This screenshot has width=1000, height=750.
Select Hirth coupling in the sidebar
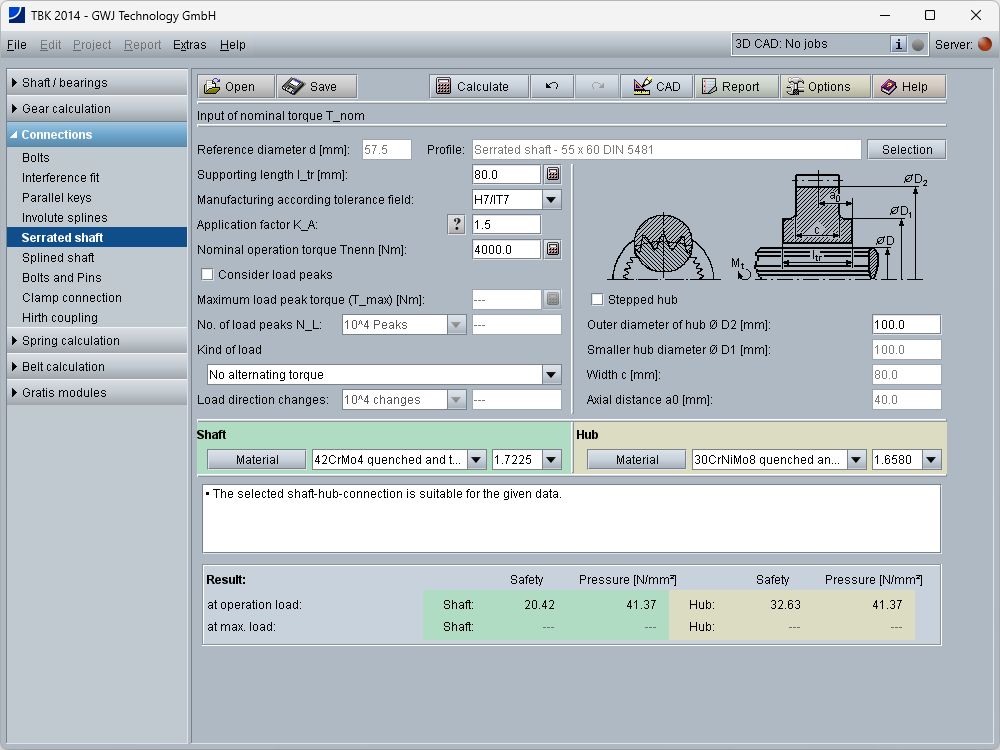click(x=60, y=318)
